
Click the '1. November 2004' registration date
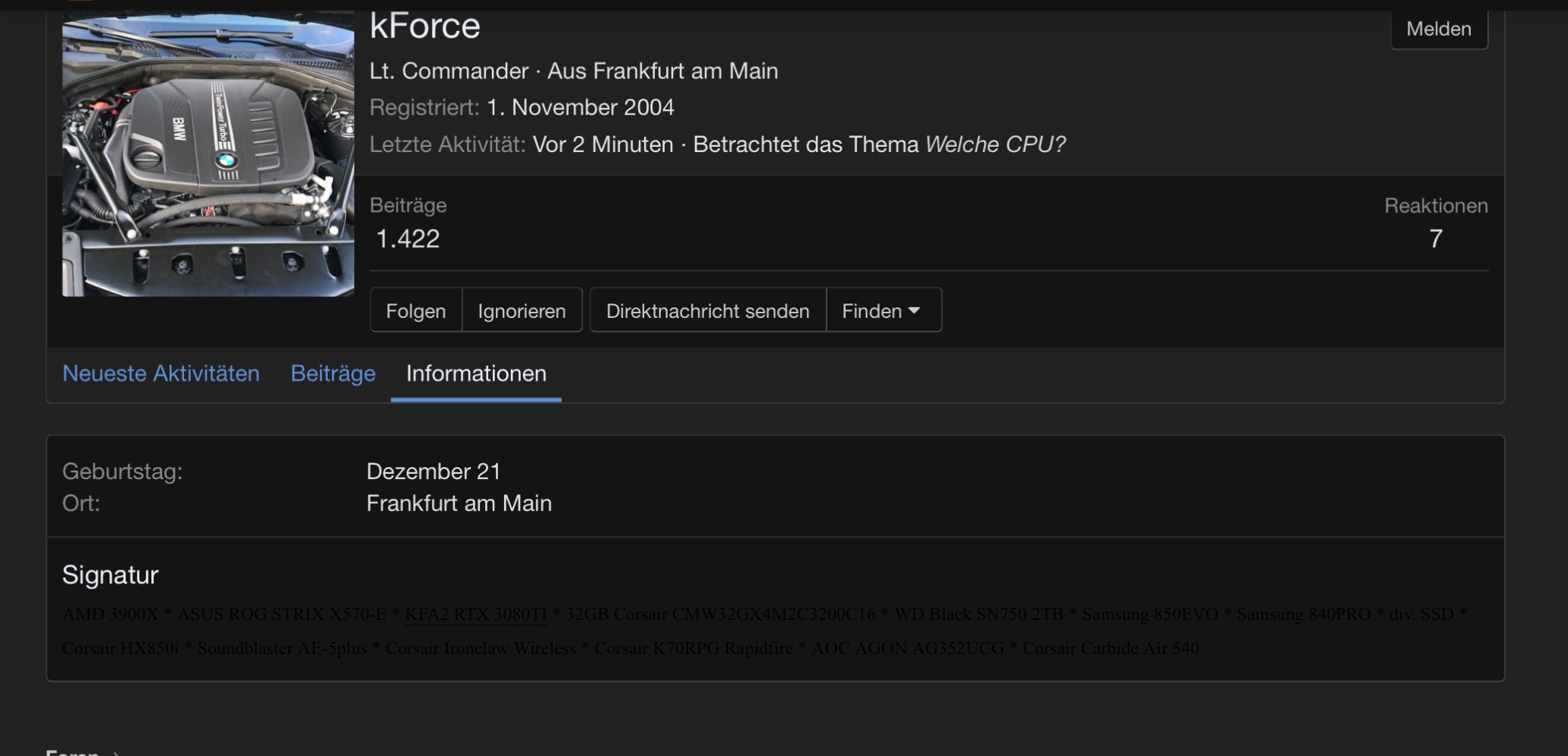pyautogui.click(x=580, y=107)
